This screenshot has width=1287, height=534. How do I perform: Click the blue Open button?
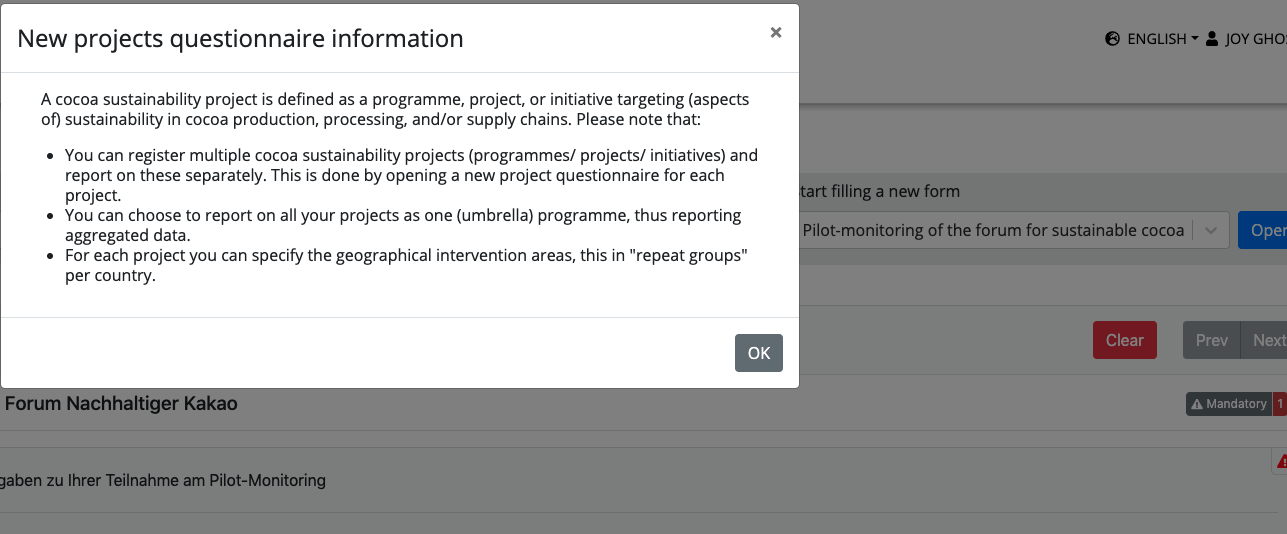click(x=1263, y=230)
